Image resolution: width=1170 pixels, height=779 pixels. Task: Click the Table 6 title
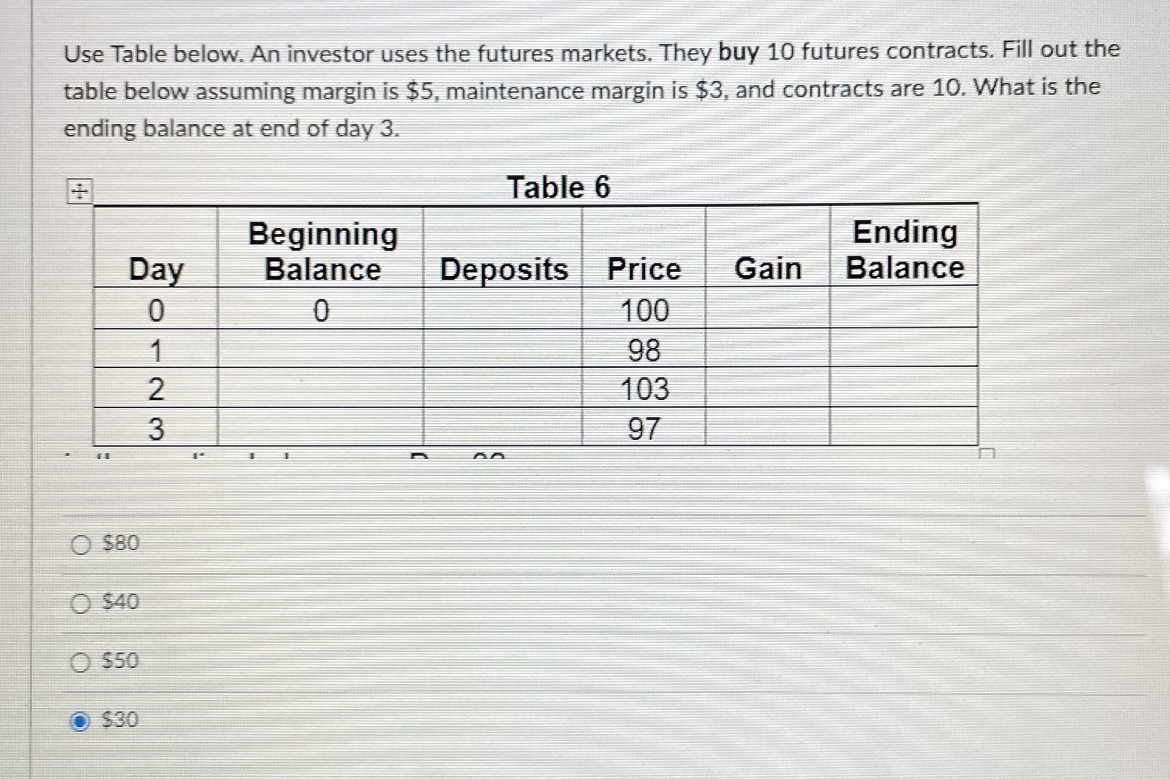point(560,188)
